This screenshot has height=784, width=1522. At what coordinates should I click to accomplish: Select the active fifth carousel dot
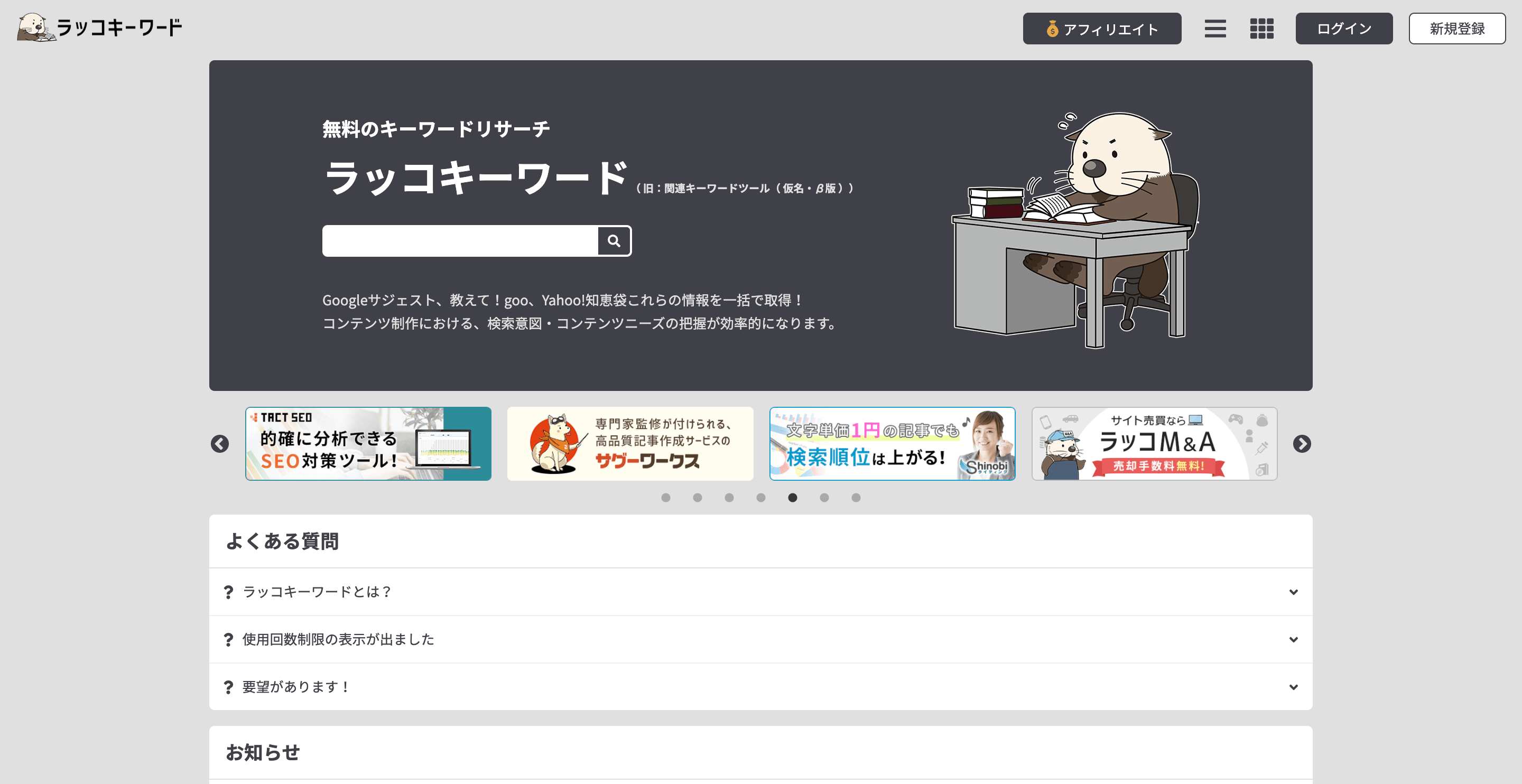click(x=792, y=498)
